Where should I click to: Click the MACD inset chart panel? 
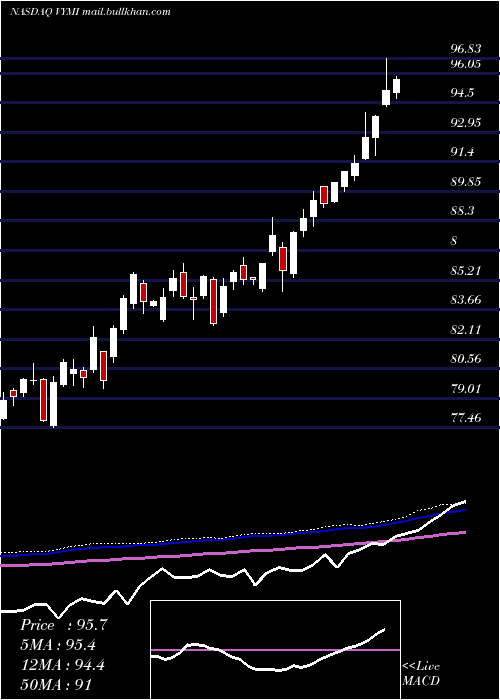(275, 650)
